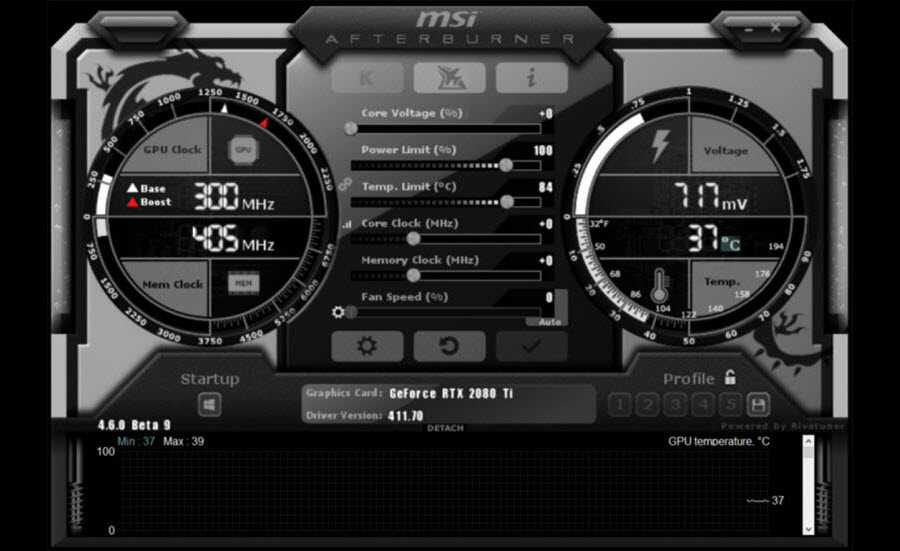Image resolution: width=900 pixels, height=551 pixels.
Task: Click the Memory Clock value +0
Action: tap(545, 261)
